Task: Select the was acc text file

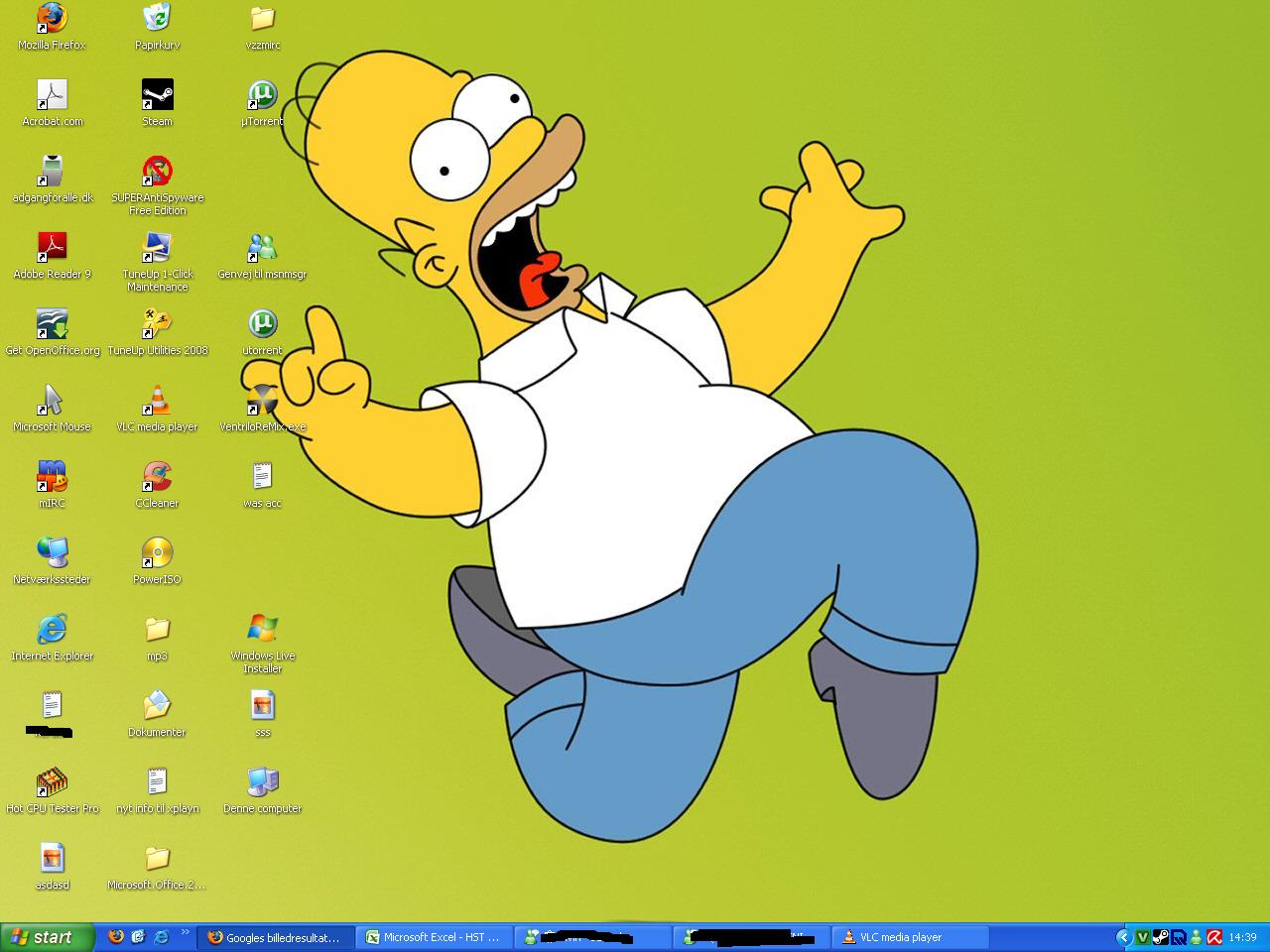Action: click(x=262, y=485)
